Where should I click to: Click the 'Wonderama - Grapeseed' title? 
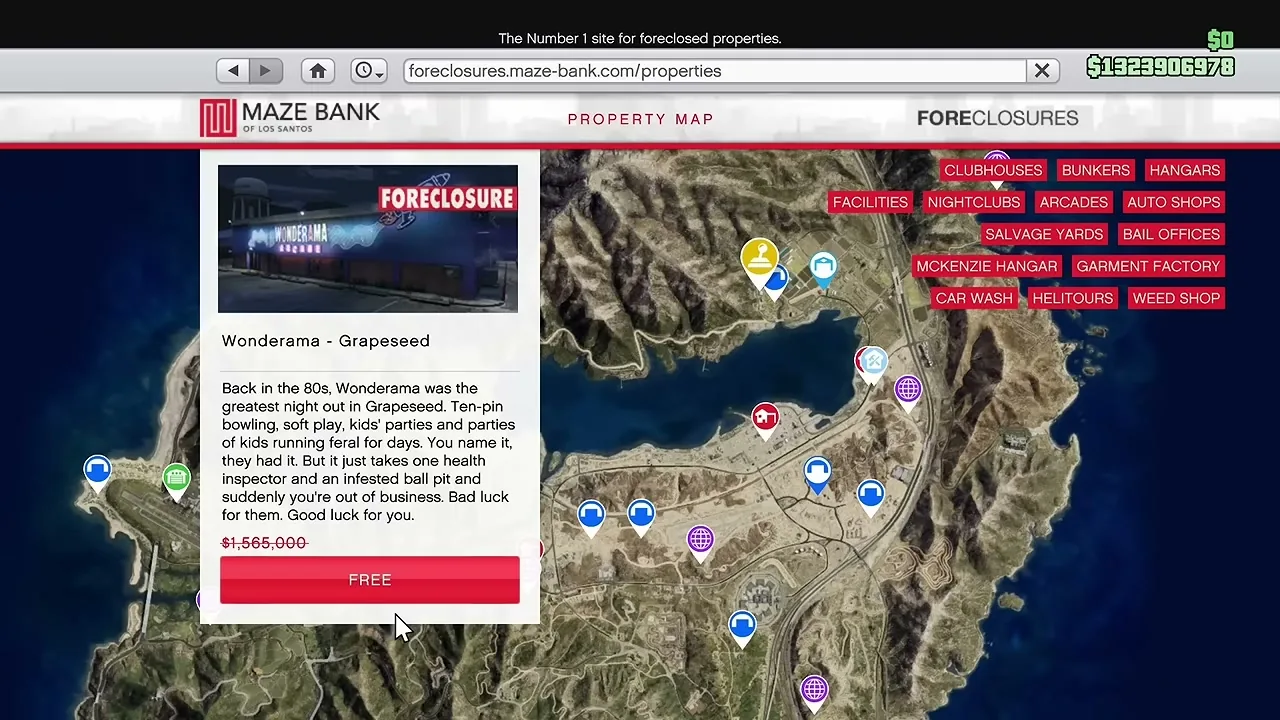tap(326, 341)
